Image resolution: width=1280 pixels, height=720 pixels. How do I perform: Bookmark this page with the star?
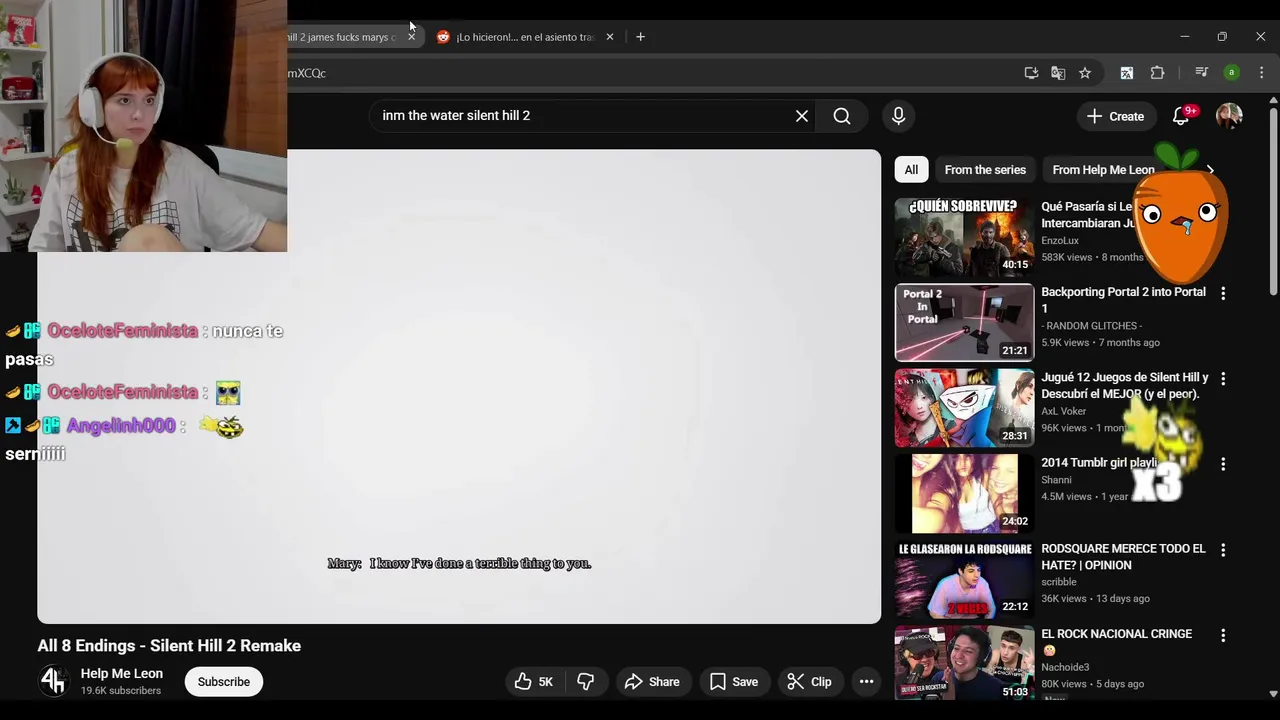click(1085, 73)
